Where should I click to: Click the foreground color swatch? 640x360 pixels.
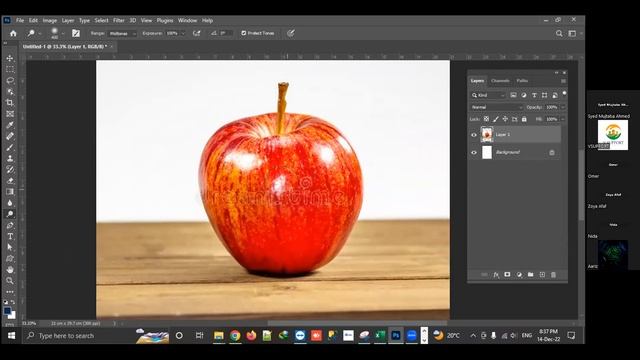[7, 311]
